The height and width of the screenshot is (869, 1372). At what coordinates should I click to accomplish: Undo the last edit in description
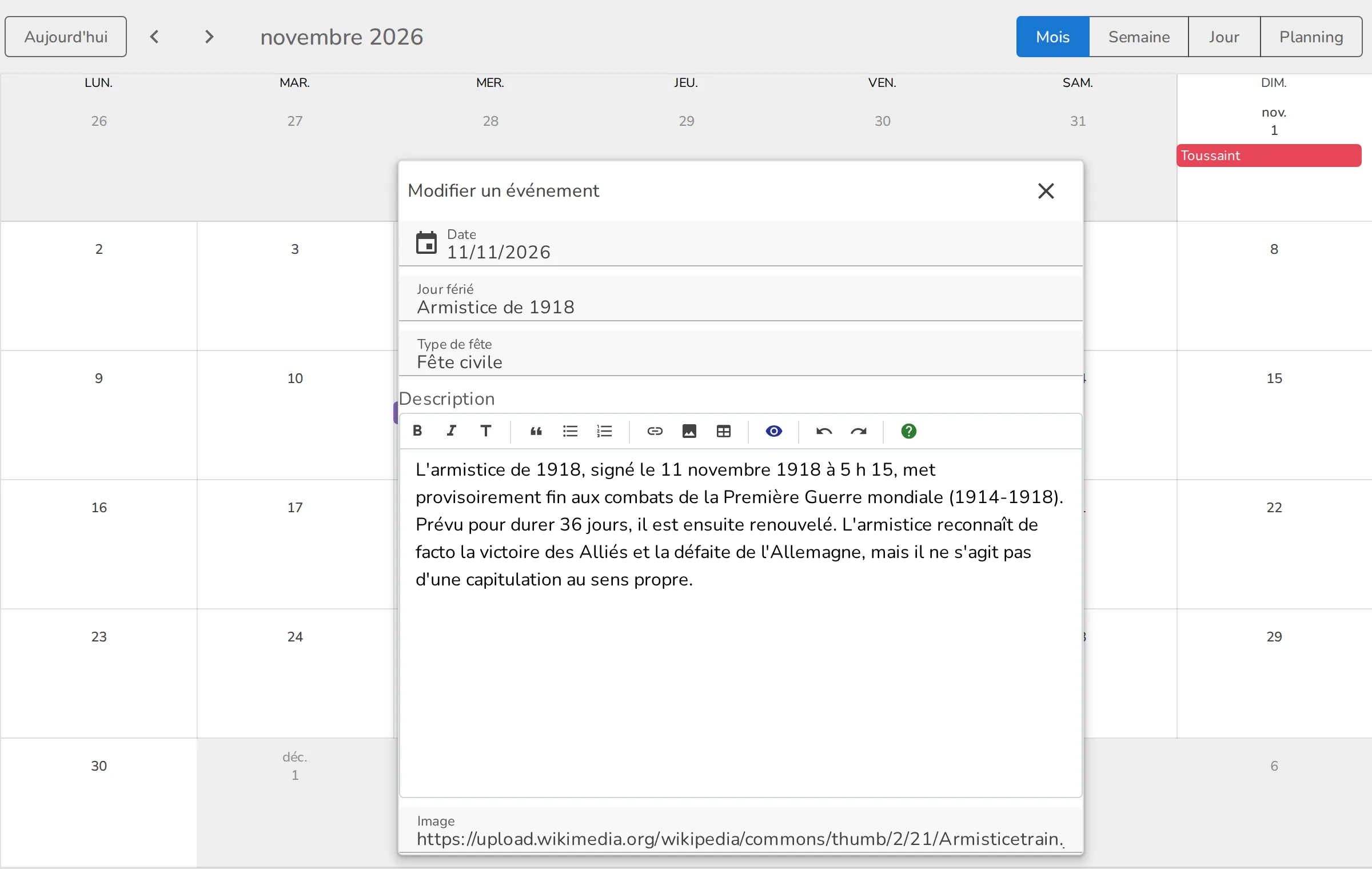824,431
